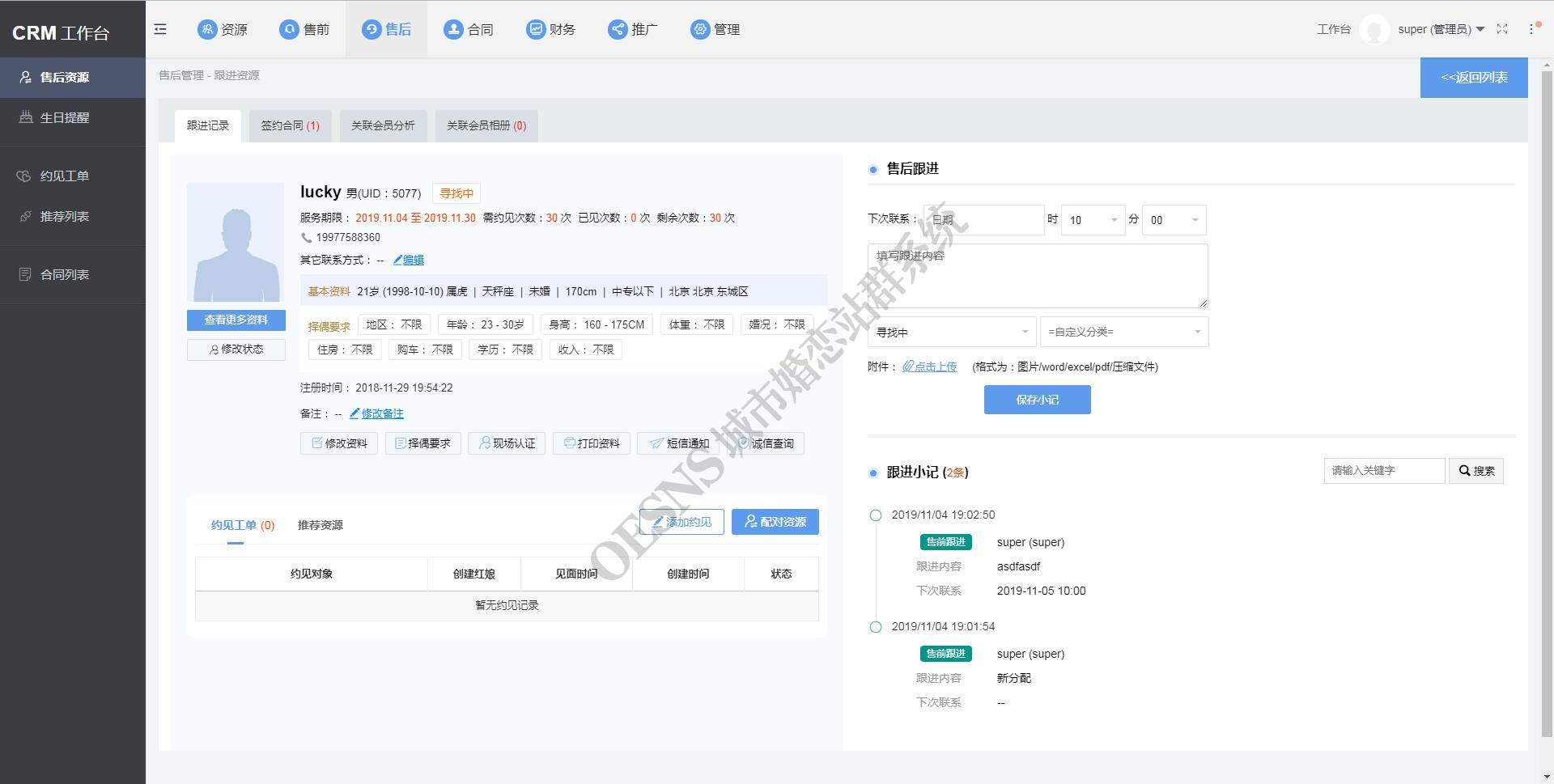1554x784 pixels.
Task: Open the 寻找中 status dropdown
Action: [952, 333]
